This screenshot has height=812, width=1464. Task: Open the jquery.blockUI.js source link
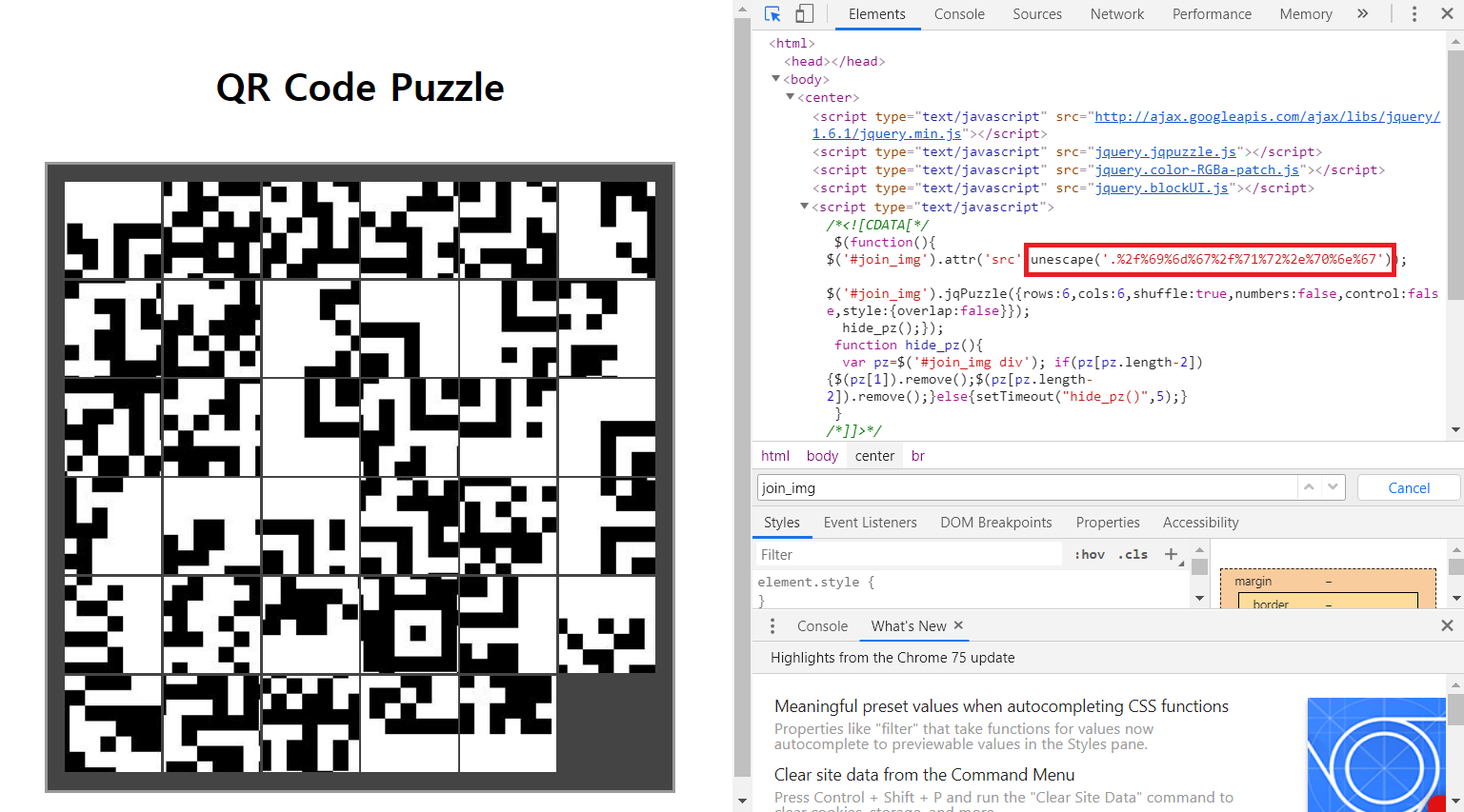click(1161, 188)
